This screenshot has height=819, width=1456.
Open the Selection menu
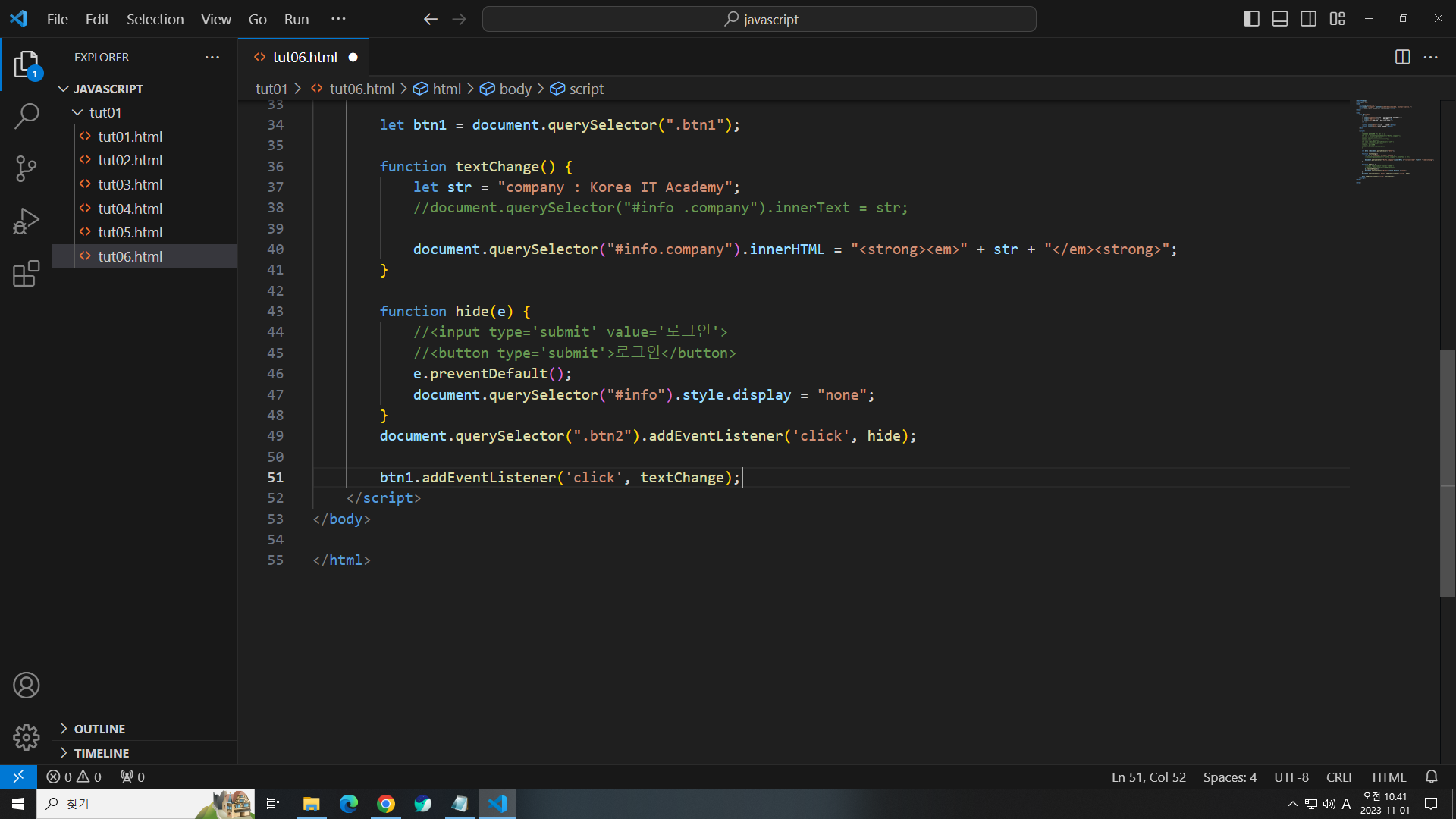point(155,19)
